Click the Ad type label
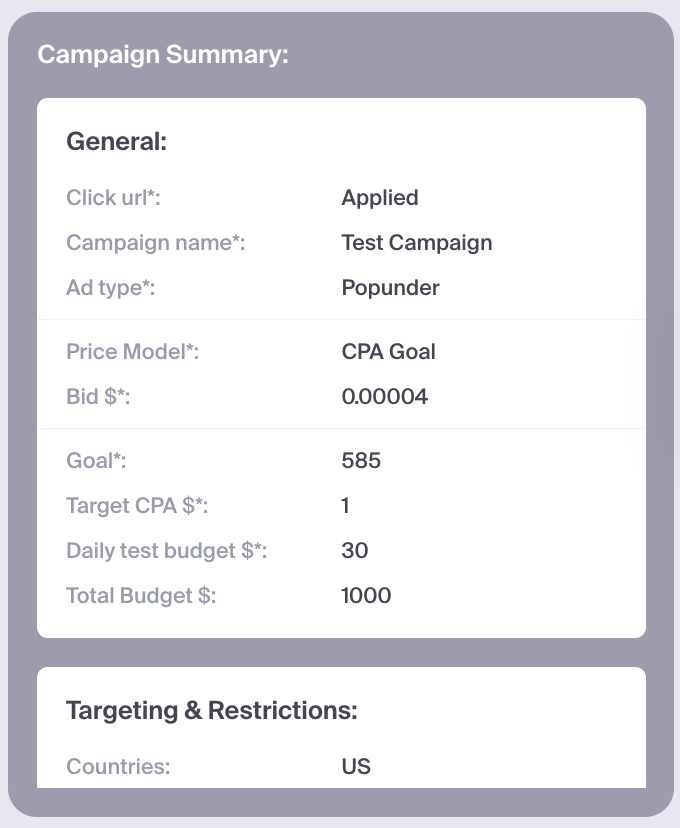The height and width of the screenshot is (828, 680). (111, 288)
